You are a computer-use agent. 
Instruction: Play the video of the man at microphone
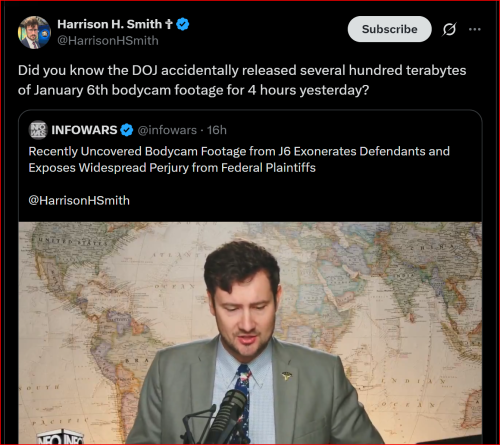coord(250,333)
